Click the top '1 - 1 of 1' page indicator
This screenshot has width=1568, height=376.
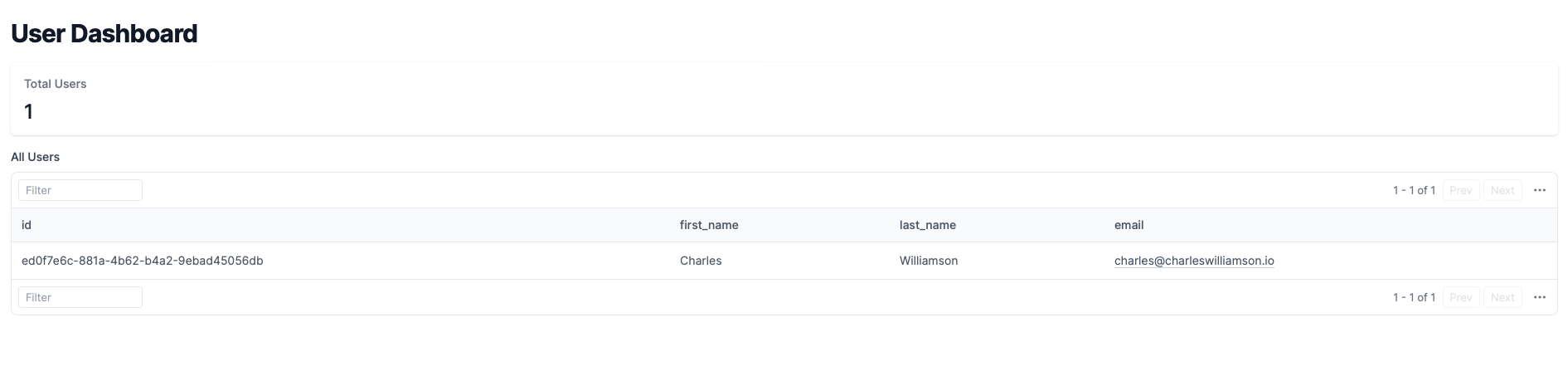tap(1414, 190)
